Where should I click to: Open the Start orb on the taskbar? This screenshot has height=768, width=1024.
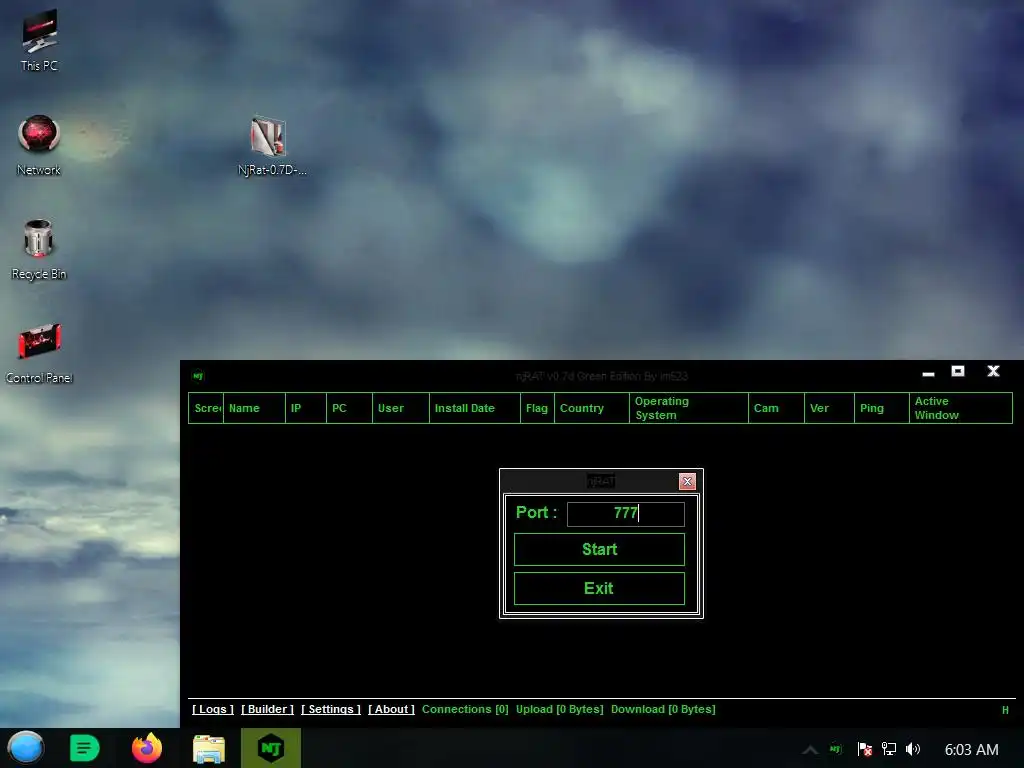[x=26, y=748]
